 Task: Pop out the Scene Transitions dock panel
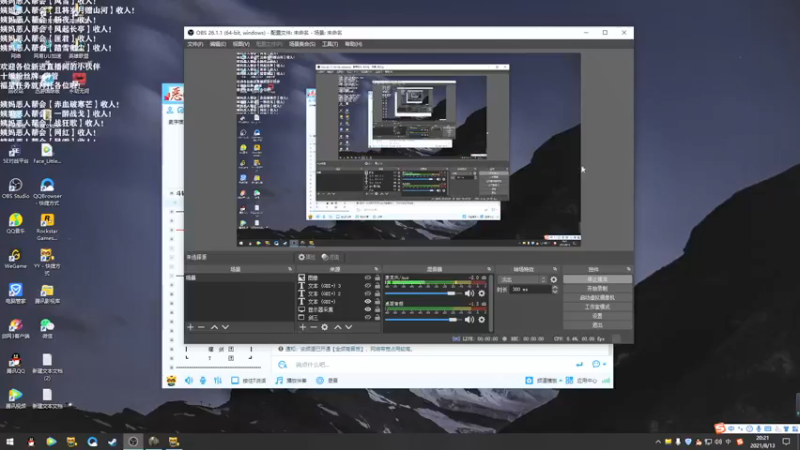[x=555, y=269]
